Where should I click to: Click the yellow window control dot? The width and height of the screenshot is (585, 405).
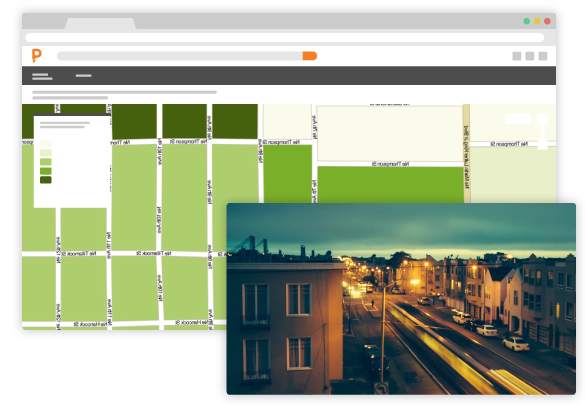(537, 21)
